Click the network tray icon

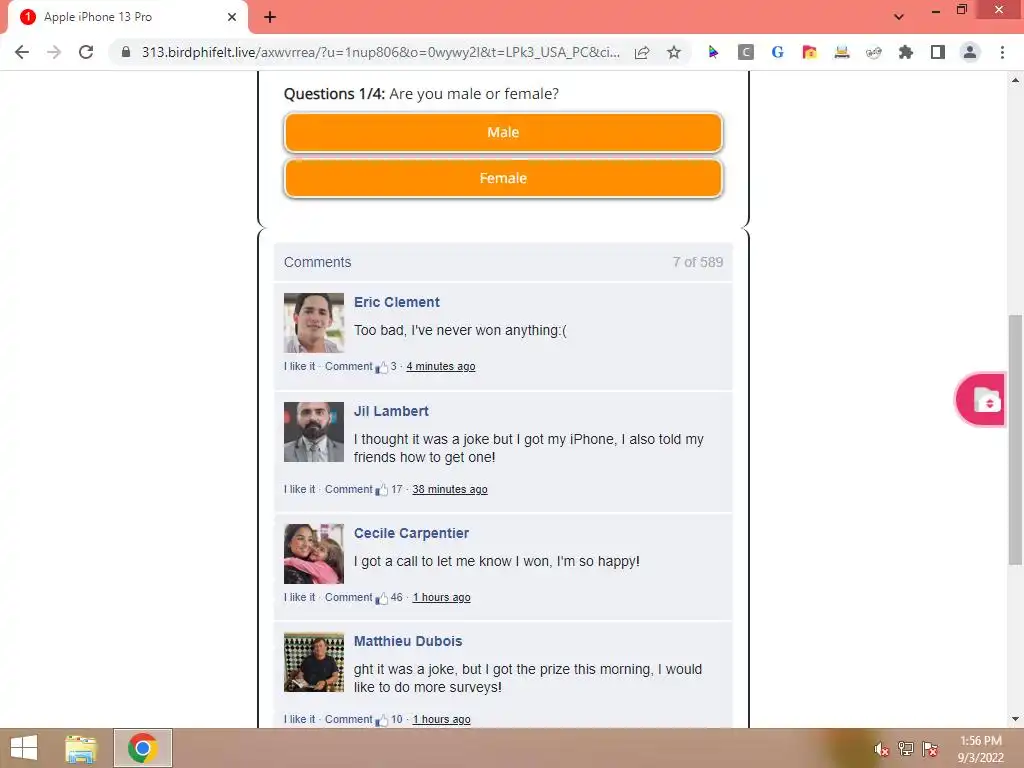[906, 749]
